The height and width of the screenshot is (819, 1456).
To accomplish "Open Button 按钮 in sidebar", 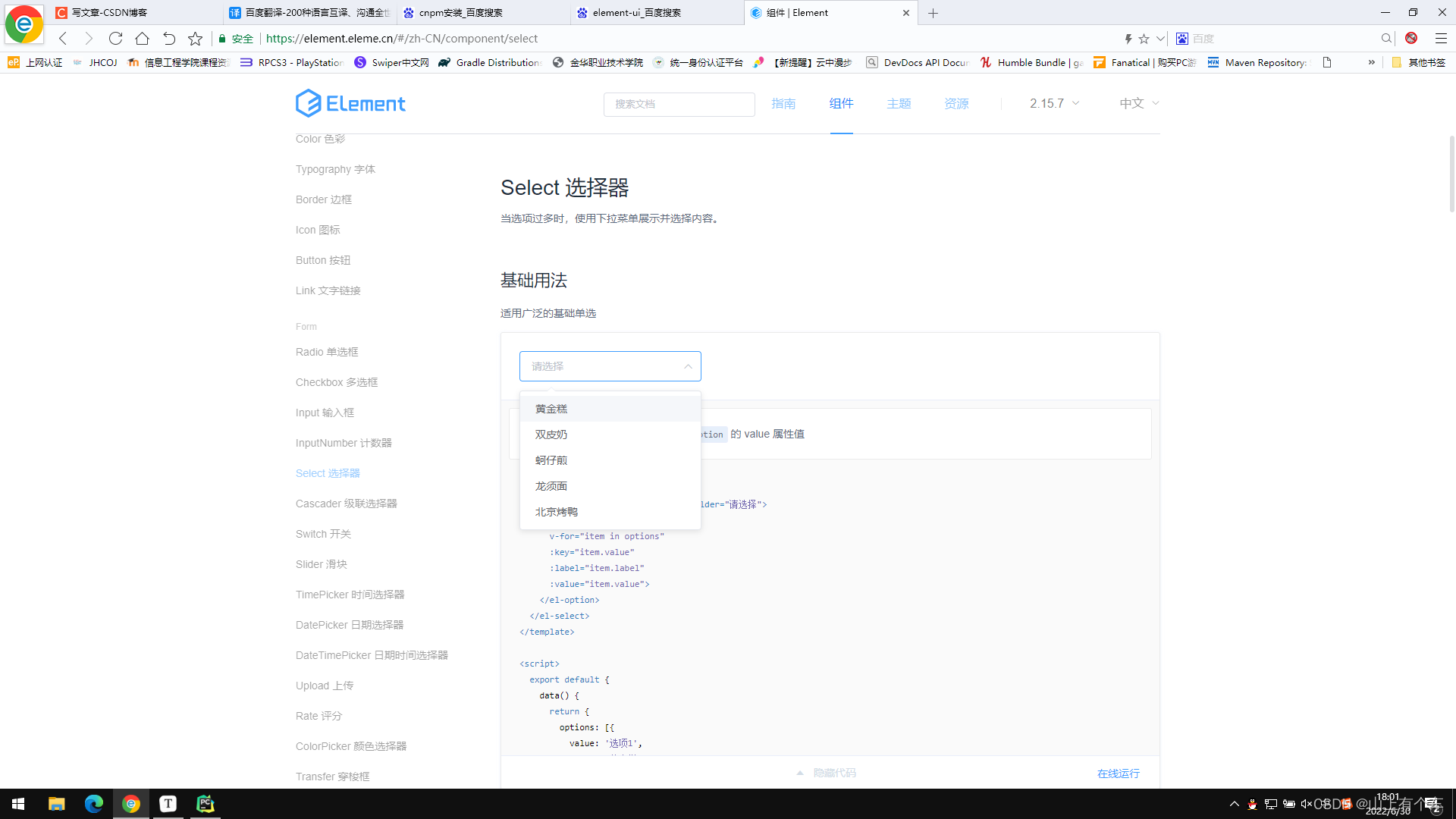I will pos(323,260).
